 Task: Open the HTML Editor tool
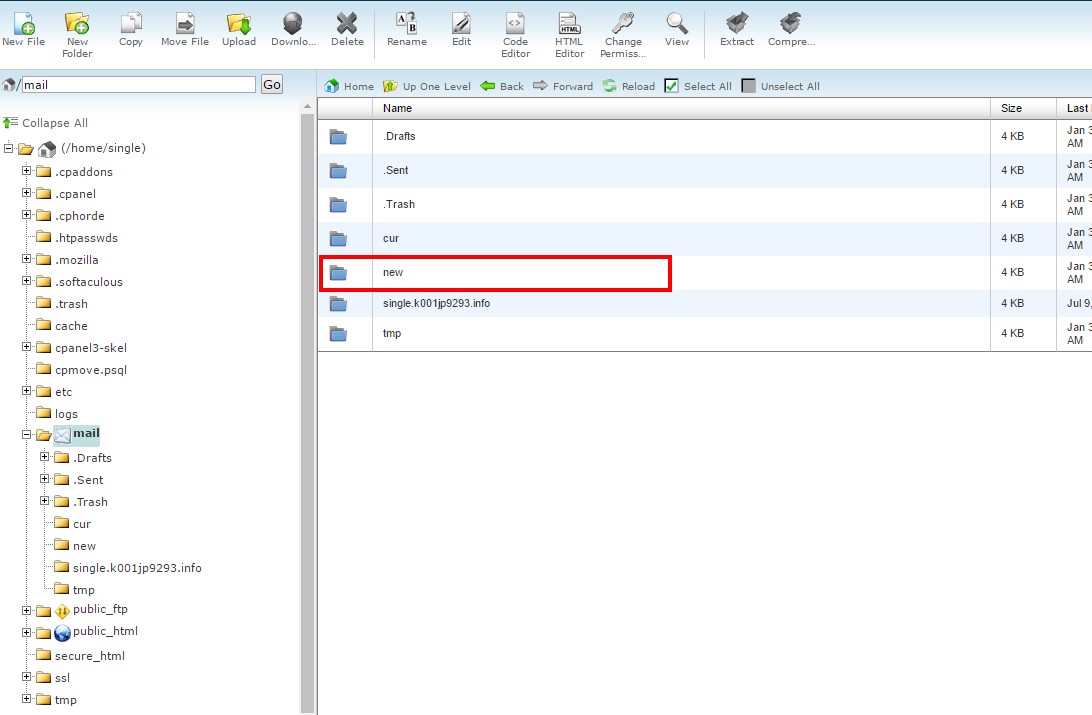pos(569,23)
